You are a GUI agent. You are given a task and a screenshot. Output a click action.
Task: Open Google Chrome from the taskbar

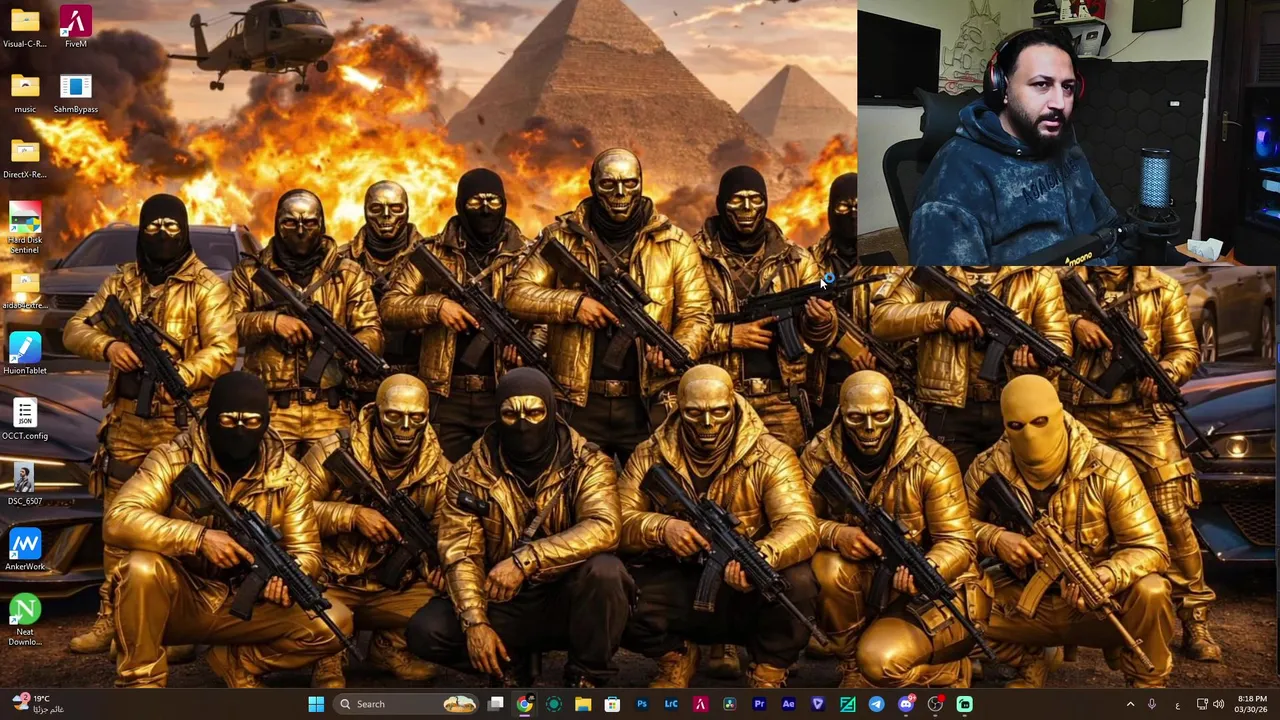tap(524, 704)
